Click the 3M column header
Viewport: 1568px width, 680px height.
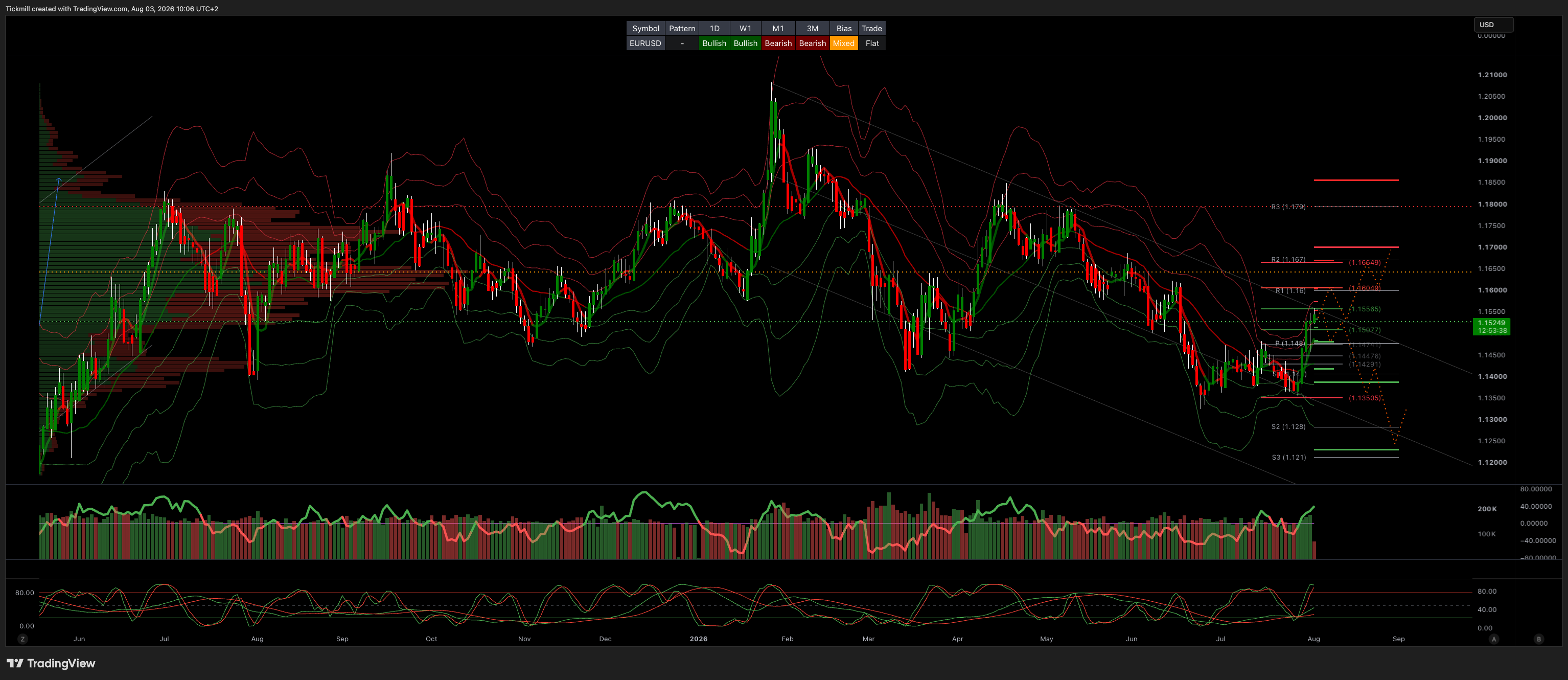tap(813, 28)
